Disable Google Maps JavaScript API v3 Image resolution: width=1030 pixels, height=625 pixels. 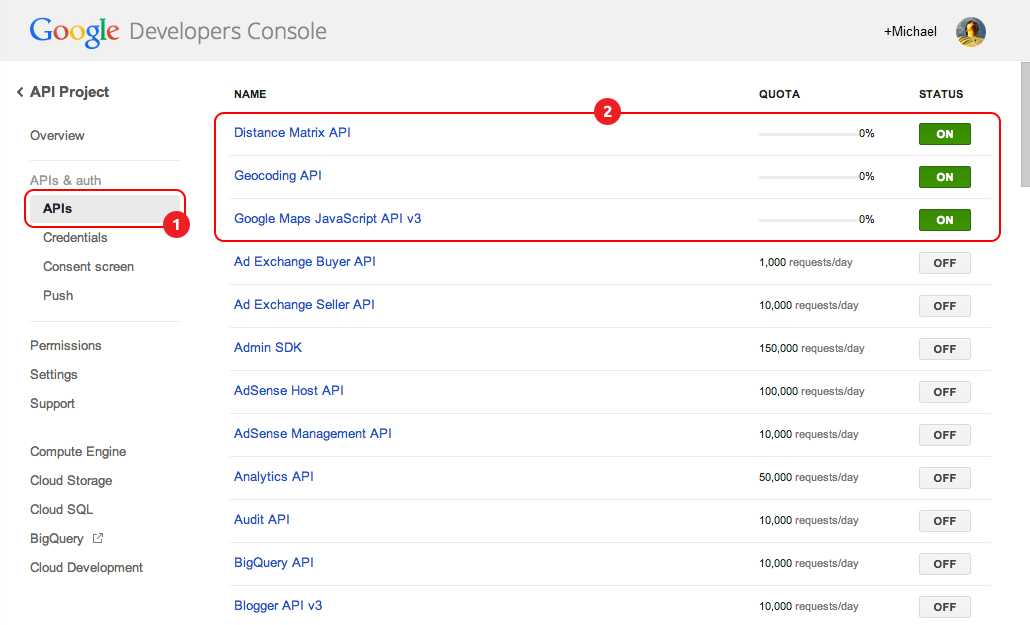pyautogui.click(x=944, y=220)
